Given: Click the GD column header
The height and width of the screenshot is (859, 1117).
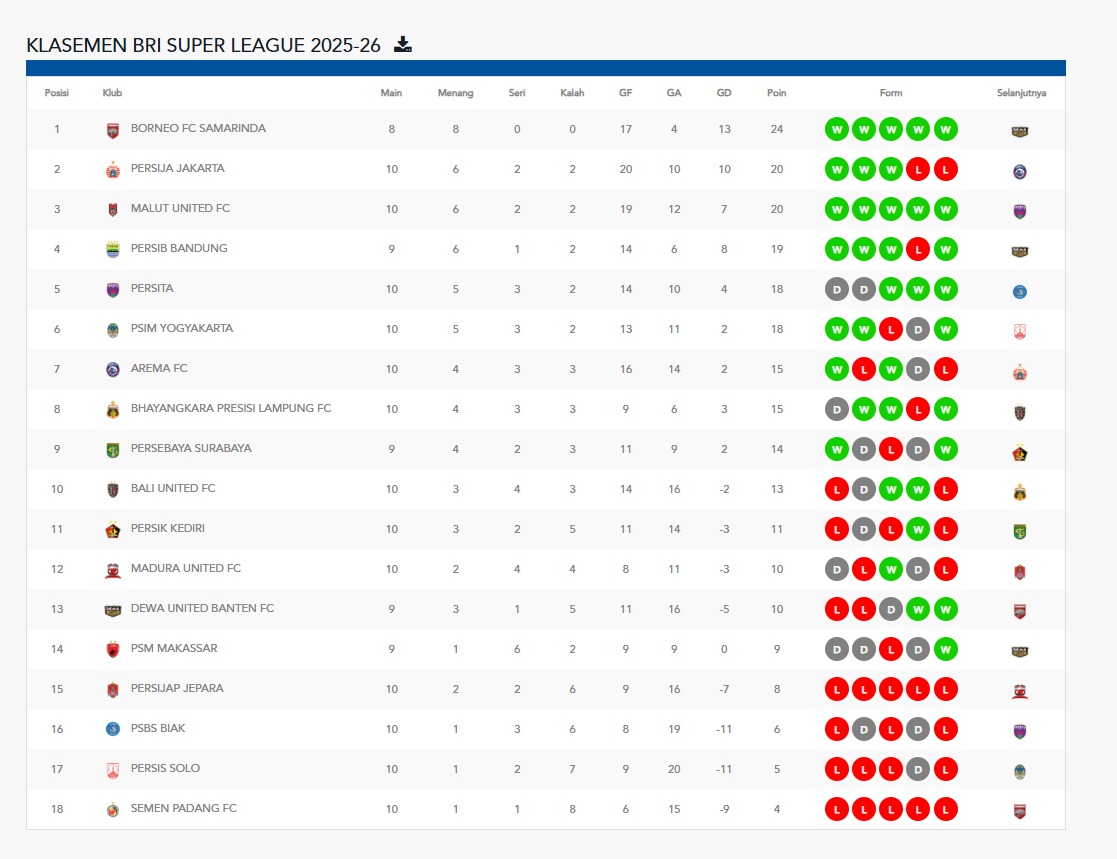Looking at the screenshot, I should [724, 93].
